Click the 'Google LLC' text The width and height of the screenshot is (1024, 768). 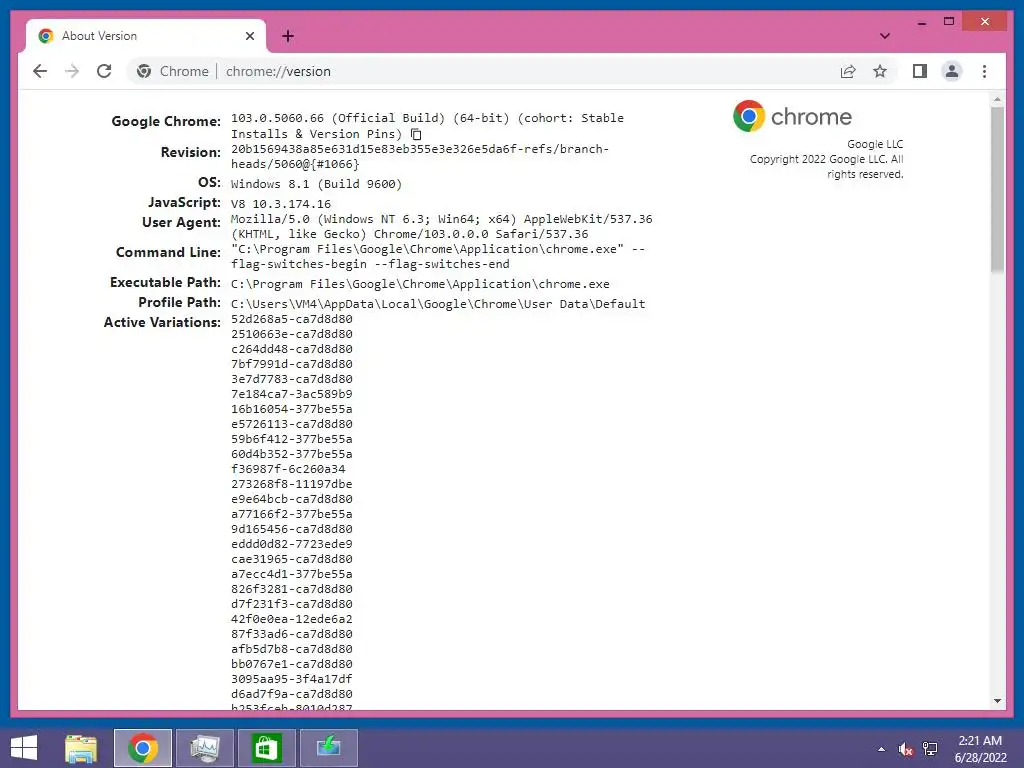coord(875,144)
